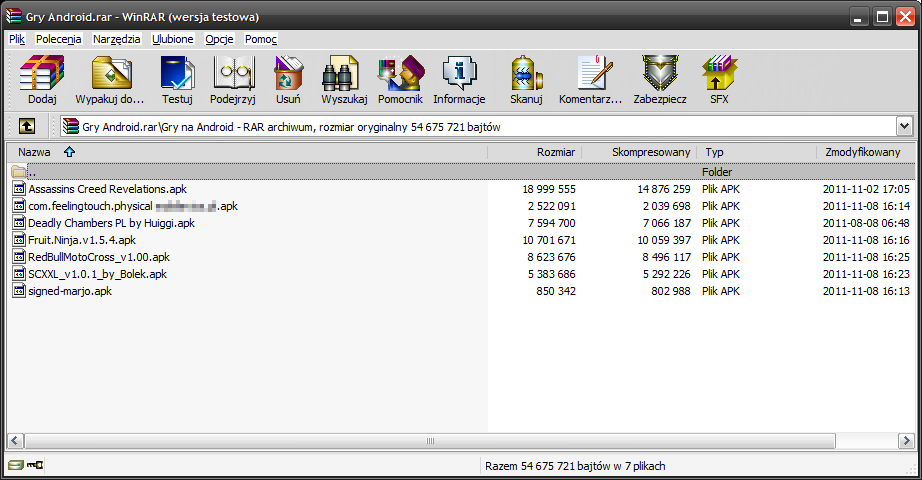Viewport: 922px width, 480px height.
Task: Click the Dodaj (Add) toolbar icon
Action: pyautogui.click(x=42, y=80)
